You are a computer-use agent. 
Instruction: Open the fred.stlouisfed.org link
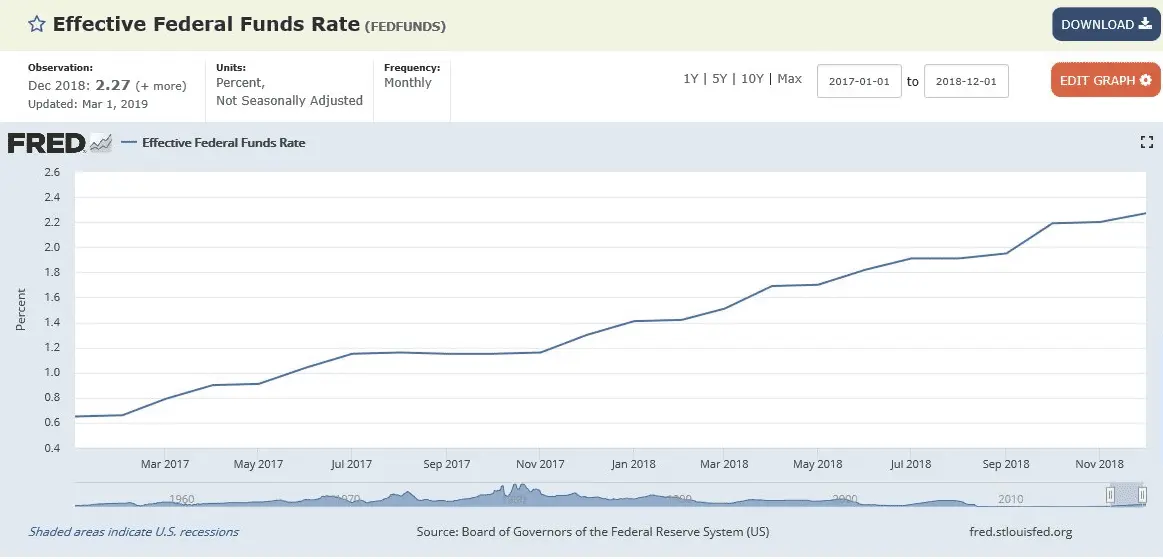click(1020, 532)
